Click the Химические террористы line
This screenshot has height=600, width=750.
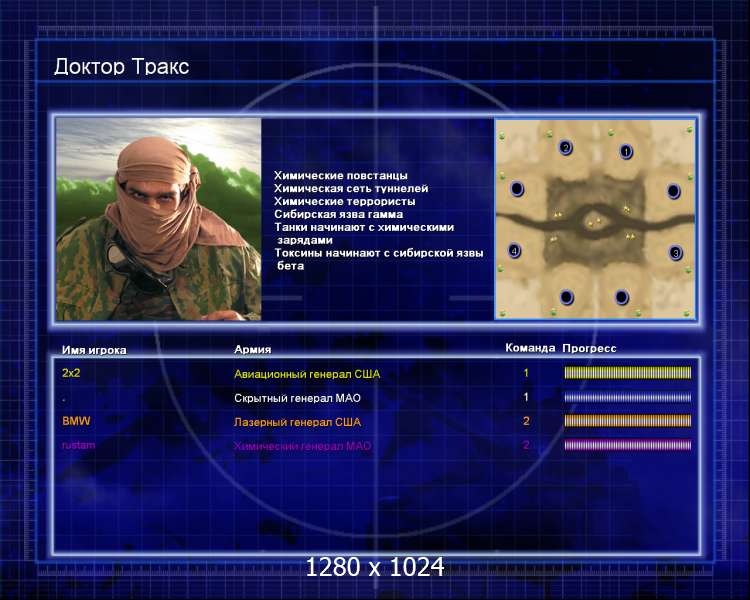pos(344,201)
